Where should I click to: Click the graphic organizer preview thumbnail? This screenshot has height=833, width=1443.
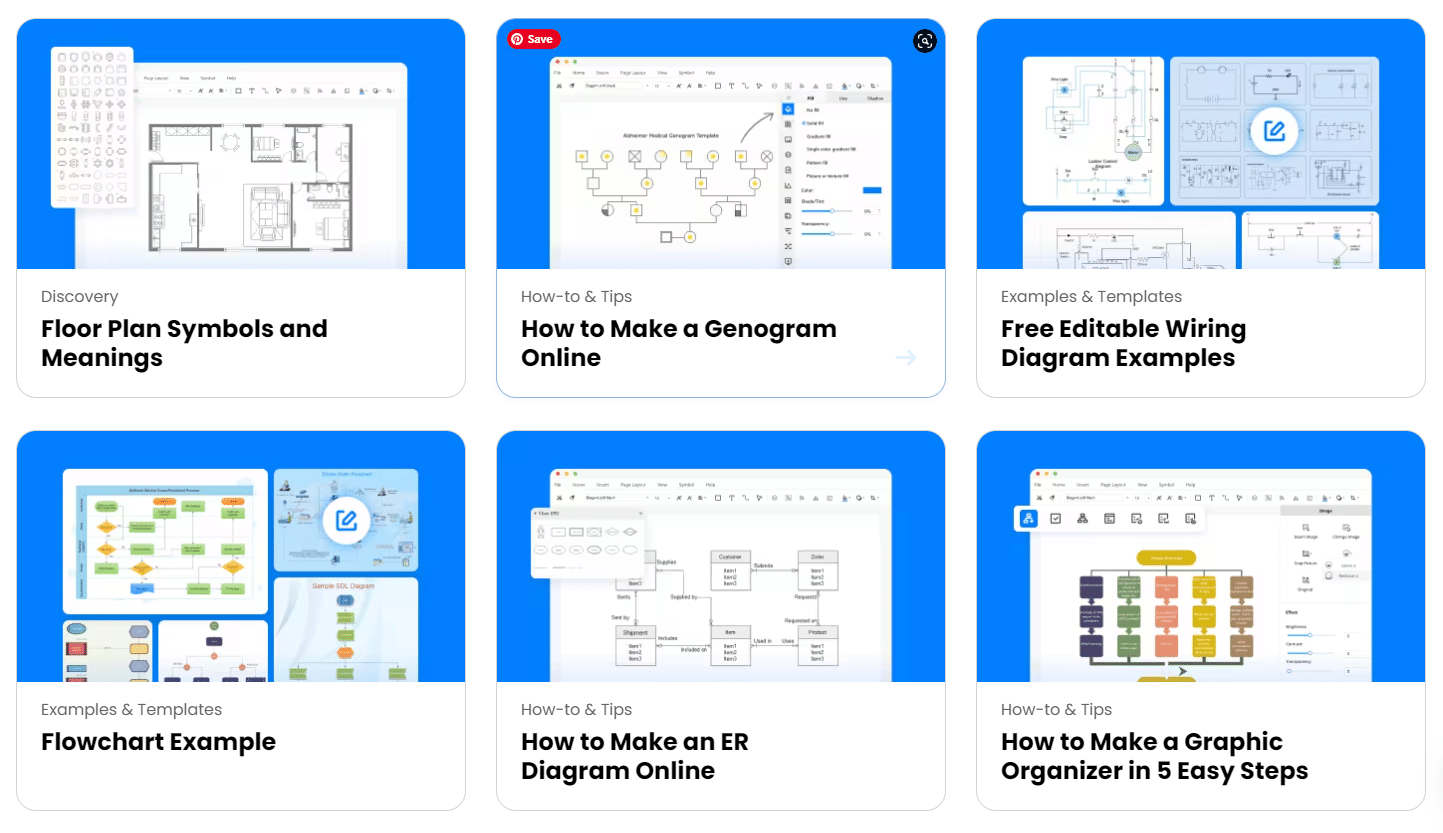1200,570
